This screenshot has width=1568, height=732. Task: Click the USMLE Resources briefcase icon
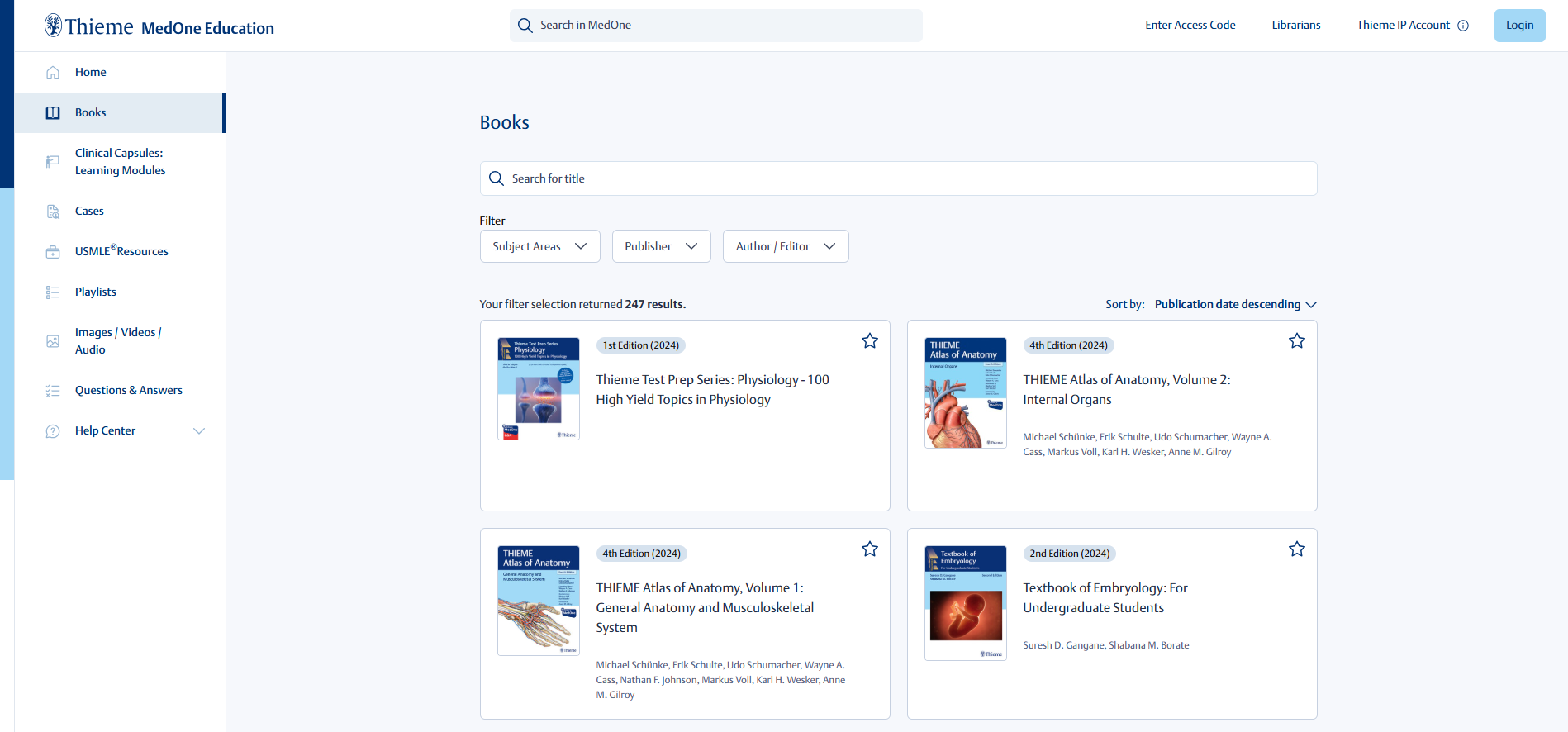53,252
